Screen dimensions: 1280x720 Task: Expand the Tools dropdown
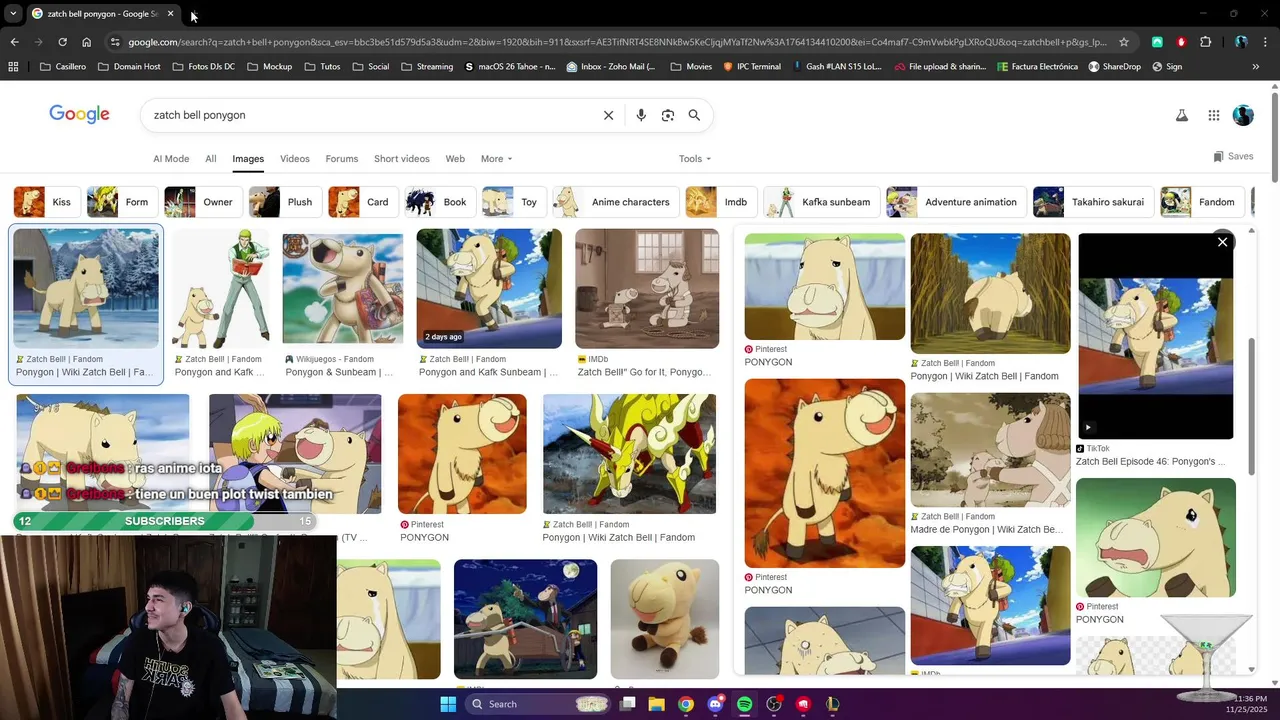tap(695, 159)
